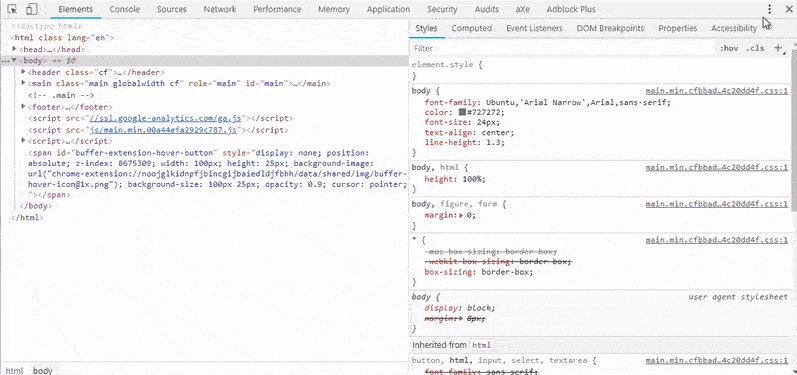Close DevTools with the X icon
The height and width of the screenshot is (375, 797).
pyautogui.click(x=789, y=9)
